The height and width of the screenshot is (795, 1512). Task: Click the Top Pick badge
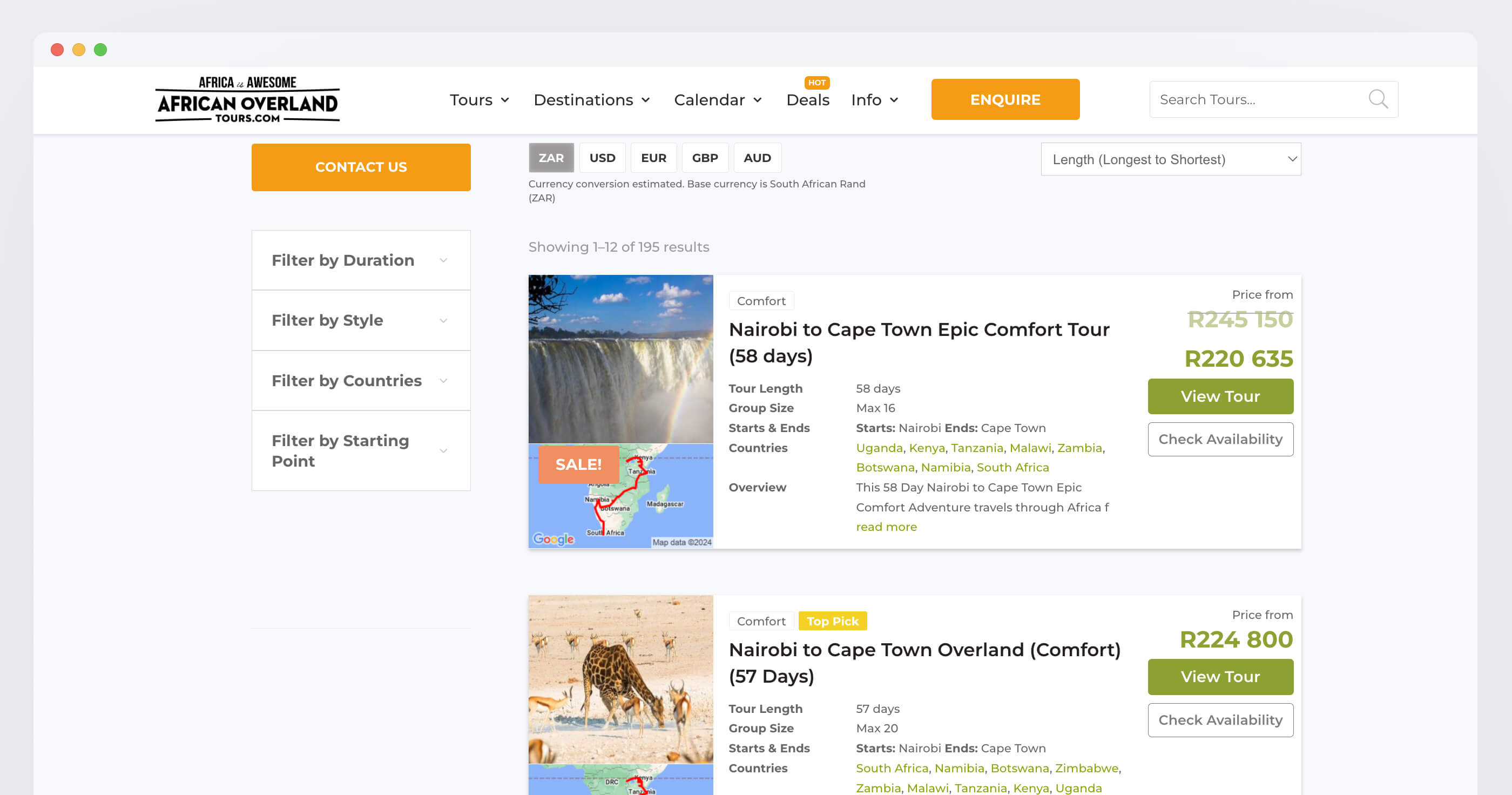click(x=832, y=621)
